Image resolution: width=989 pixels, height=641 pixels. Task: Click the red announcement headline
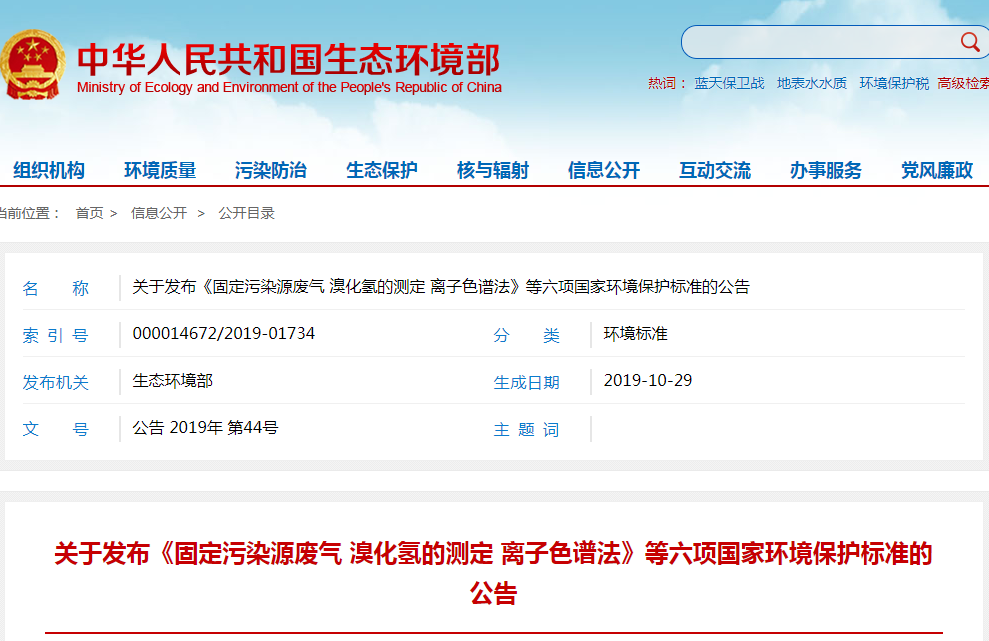click(493, 573)
